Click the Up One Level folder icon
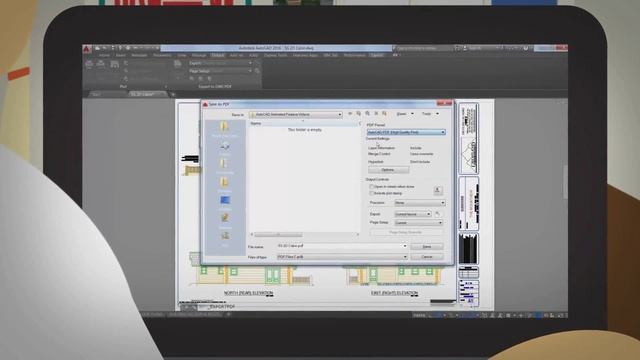Screen dimensions: 640x360 (x=358, y=114)
